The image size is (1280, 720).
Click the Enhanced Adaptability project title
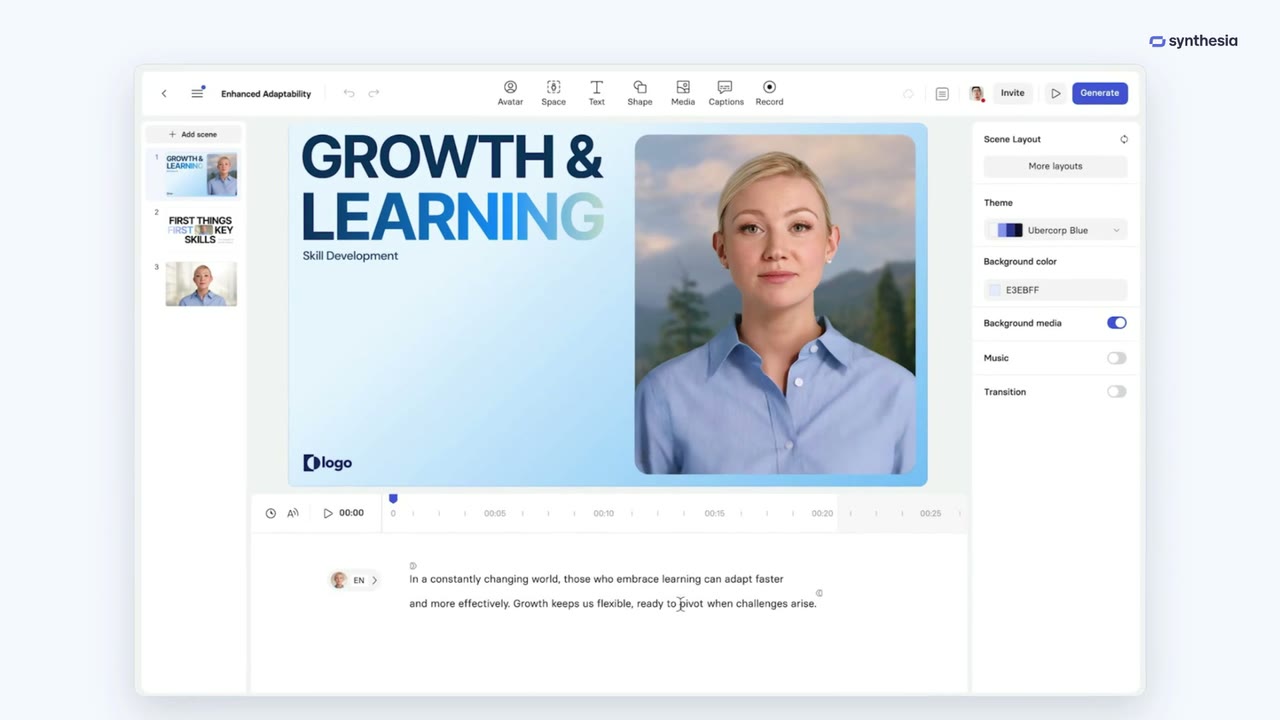pos(266,94)
